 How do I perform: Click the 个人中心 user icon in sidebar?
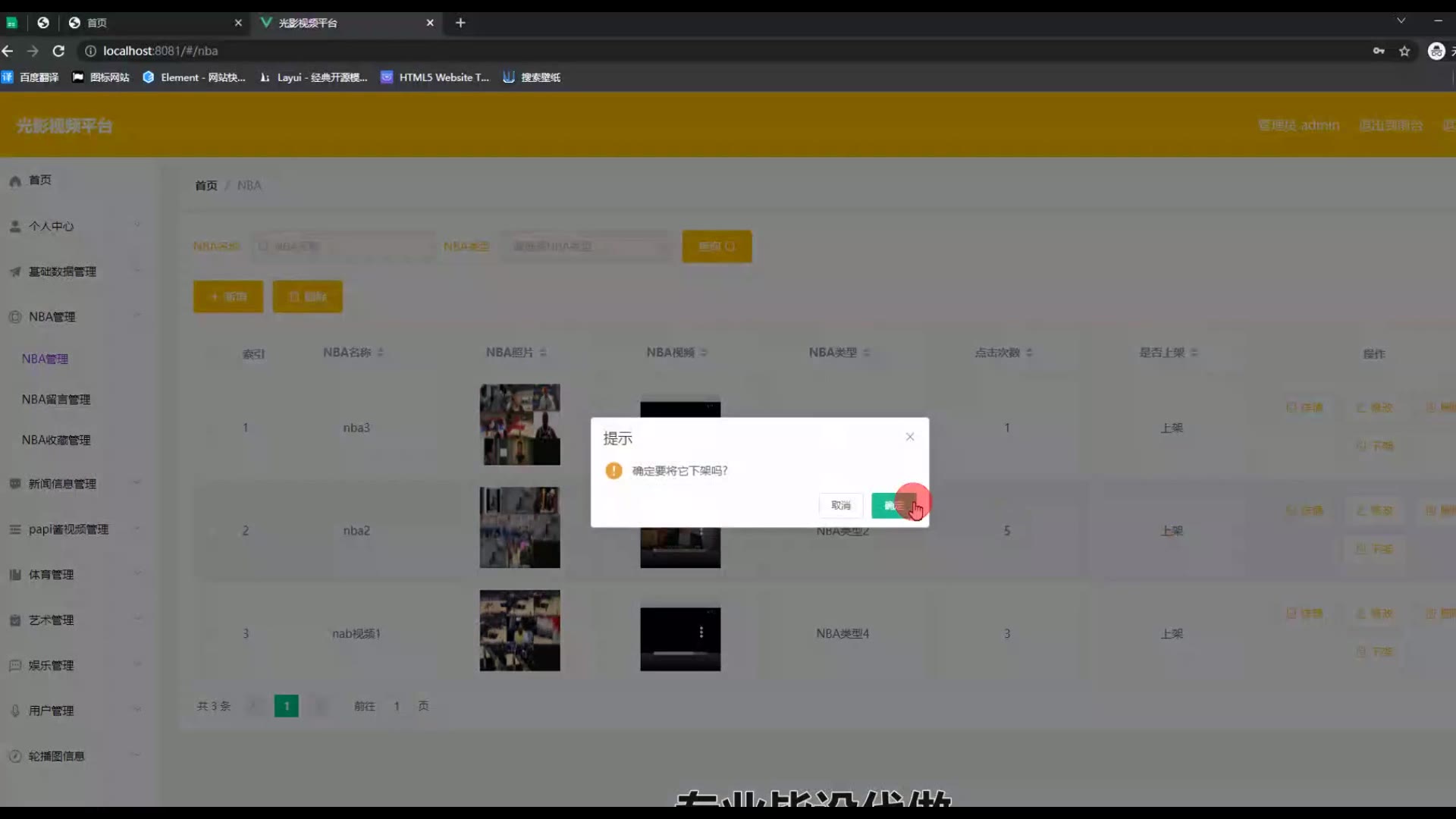pyautogui.click(x=15, y=226)
